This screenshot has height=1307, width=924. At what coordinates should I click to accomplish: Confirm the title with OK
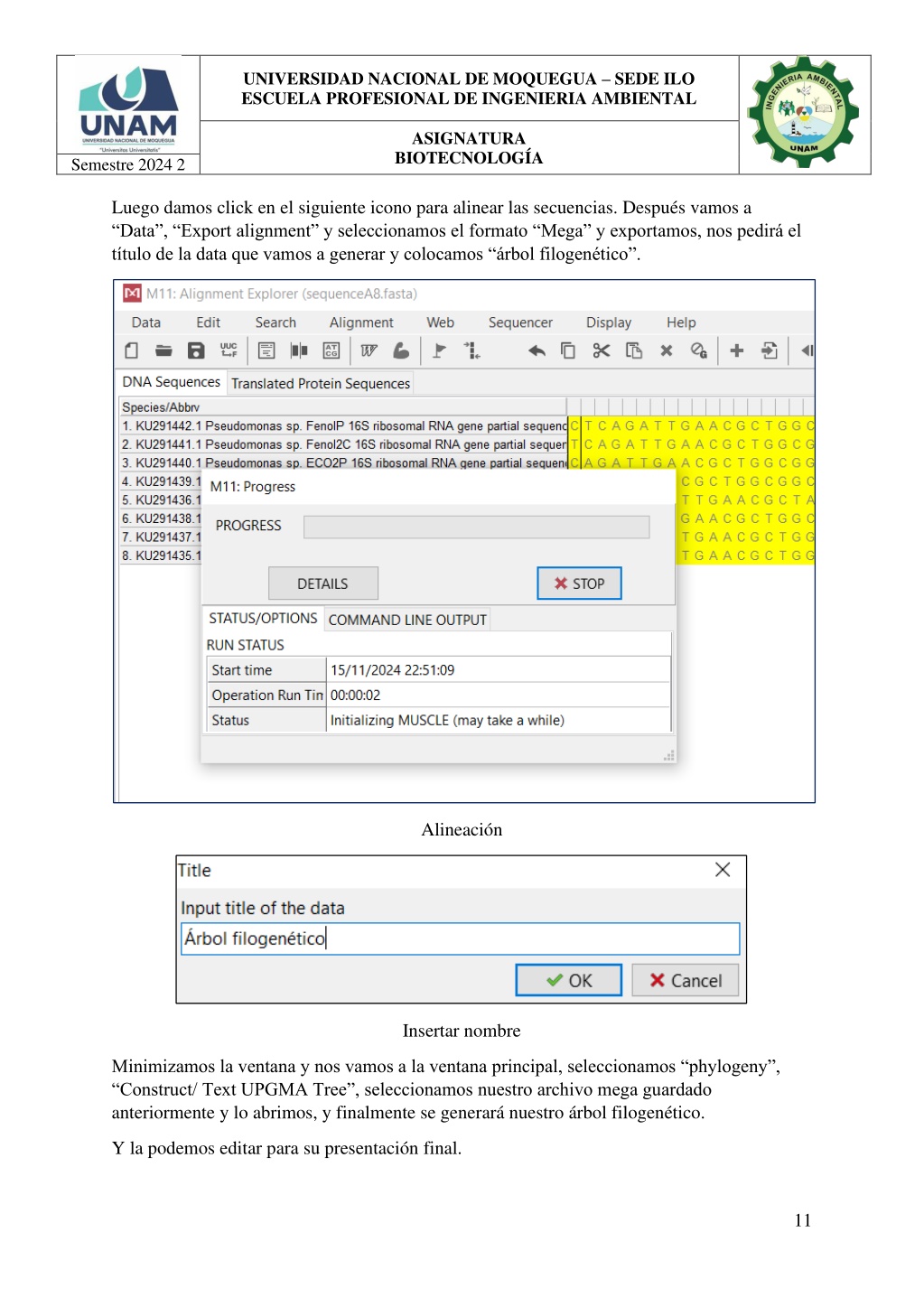[x=569, y=980]
